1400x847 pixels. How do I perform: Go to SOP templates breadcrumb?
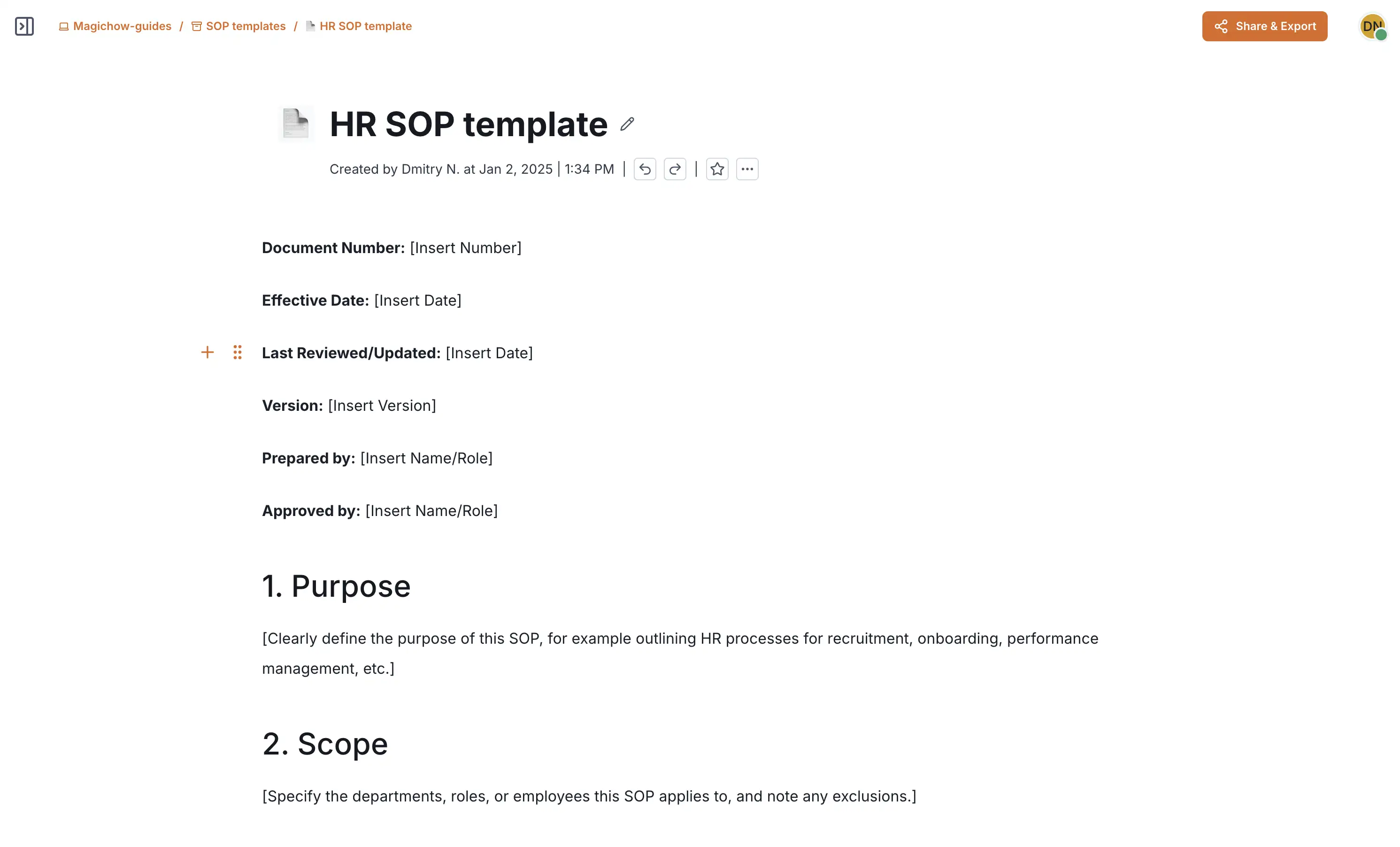245,26
